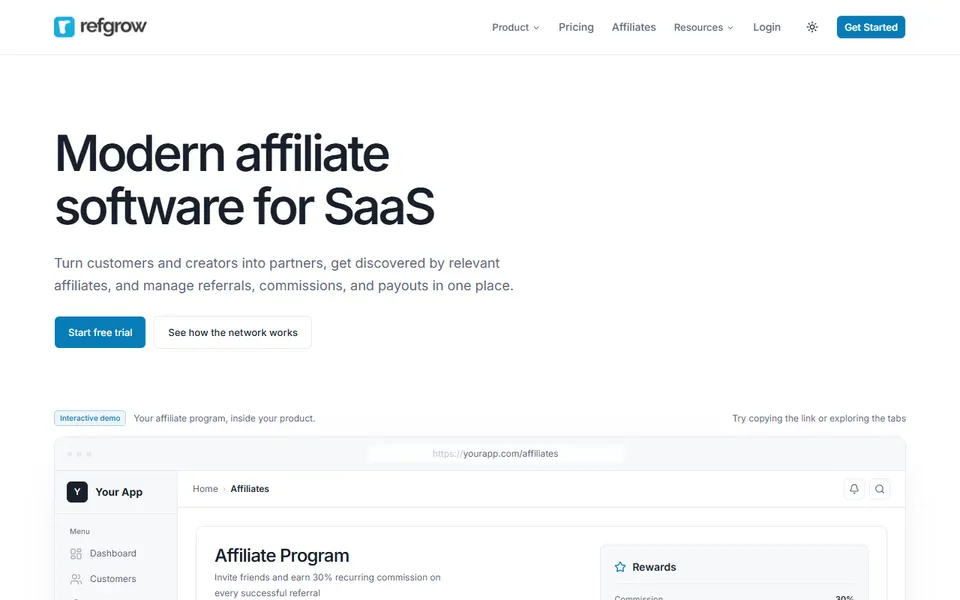Click the Affiliate Program heading
960x600 pixels.
coord(282,555)
